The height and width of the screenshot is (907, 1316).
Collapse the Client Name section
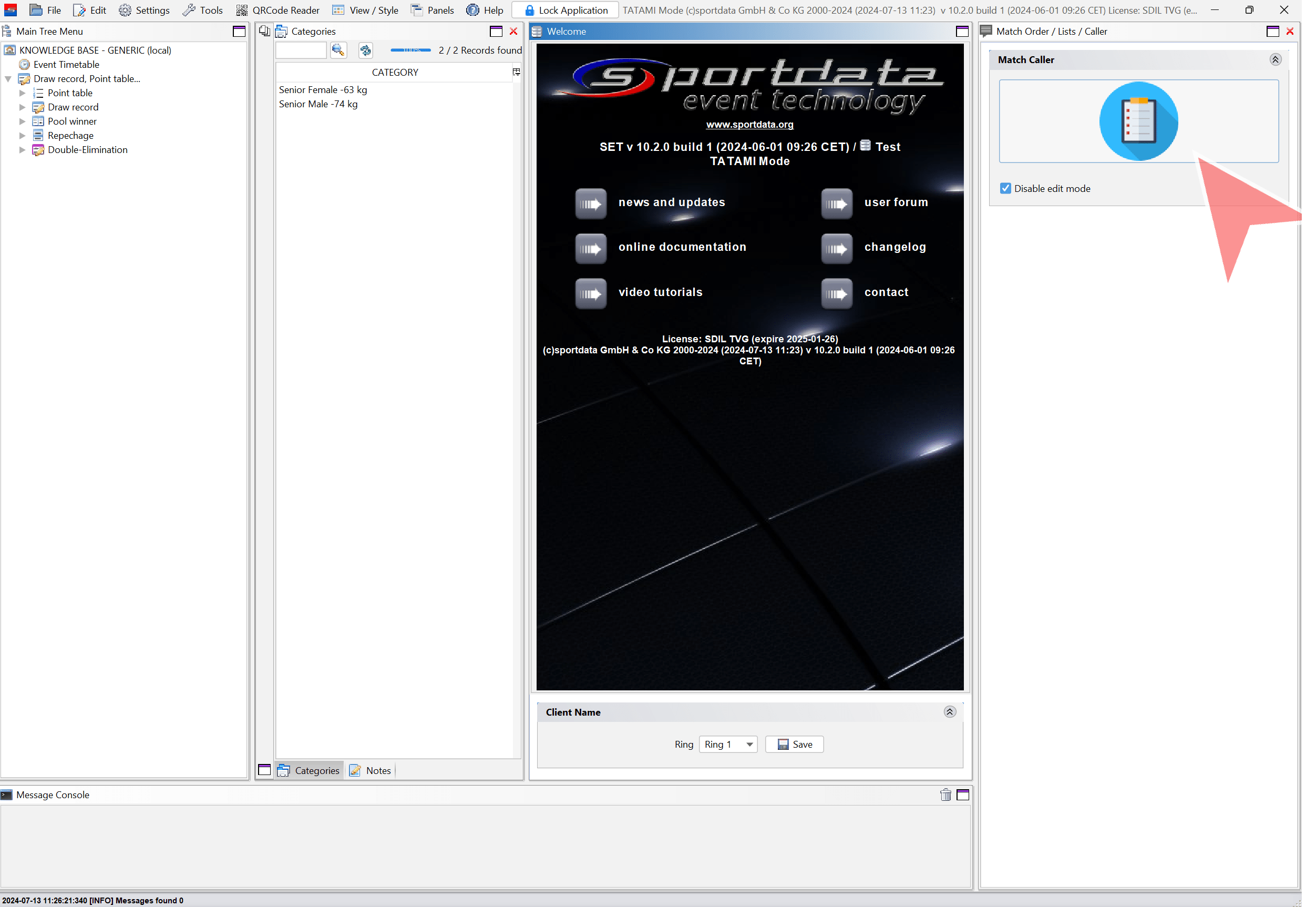pos(950,712)
